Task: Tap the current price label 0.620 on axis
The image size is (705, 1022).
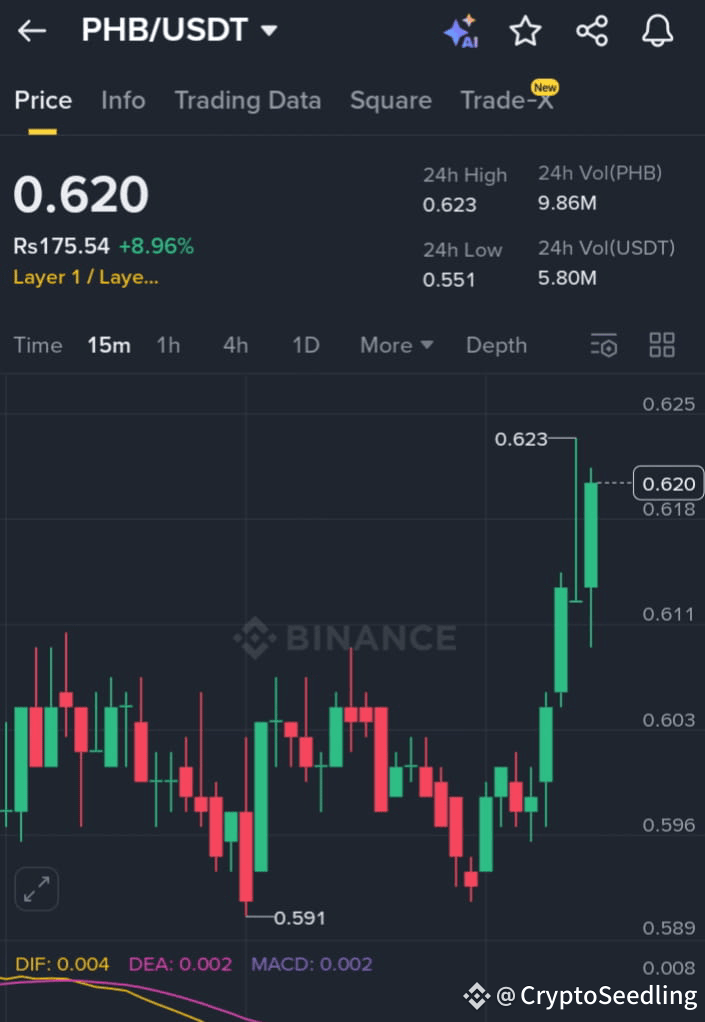Action: [669, 484]
